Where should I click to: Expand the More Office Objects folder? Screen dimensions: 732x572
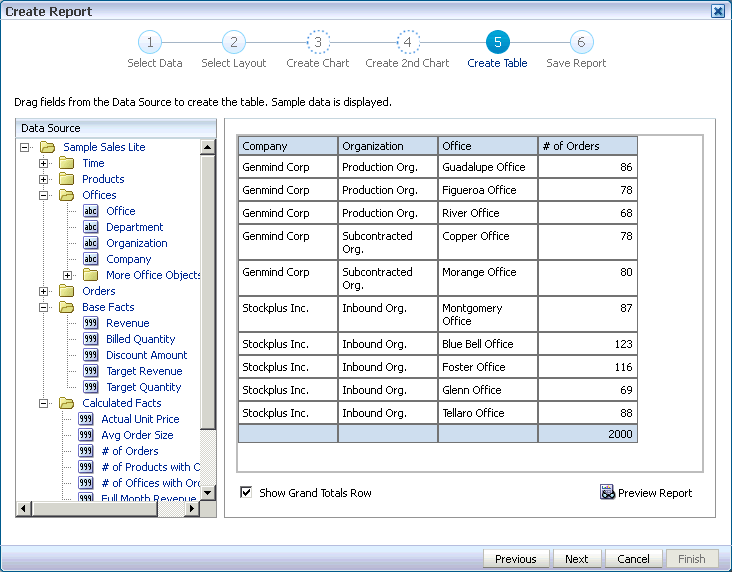pyautogui.click(x=68, y=275)
